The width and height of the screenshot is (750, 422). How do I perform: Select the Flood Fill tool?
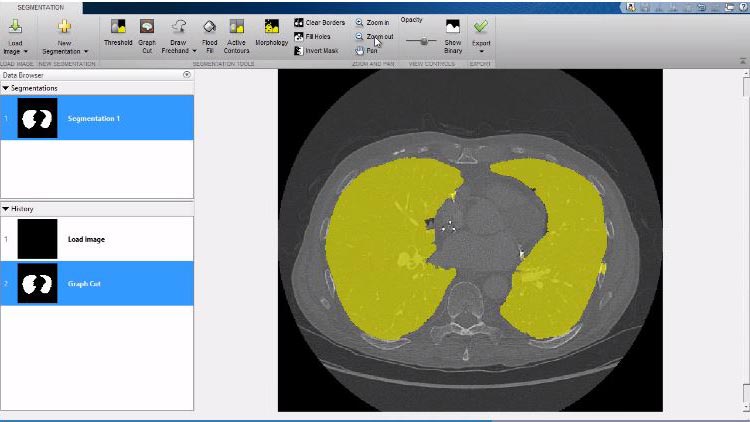pyautogui.click(x=209, y=28)
